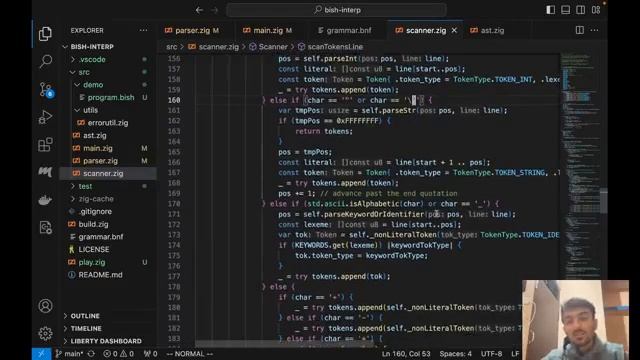Open README.md file
Screen dimensions: 640x360
point(100,275)
